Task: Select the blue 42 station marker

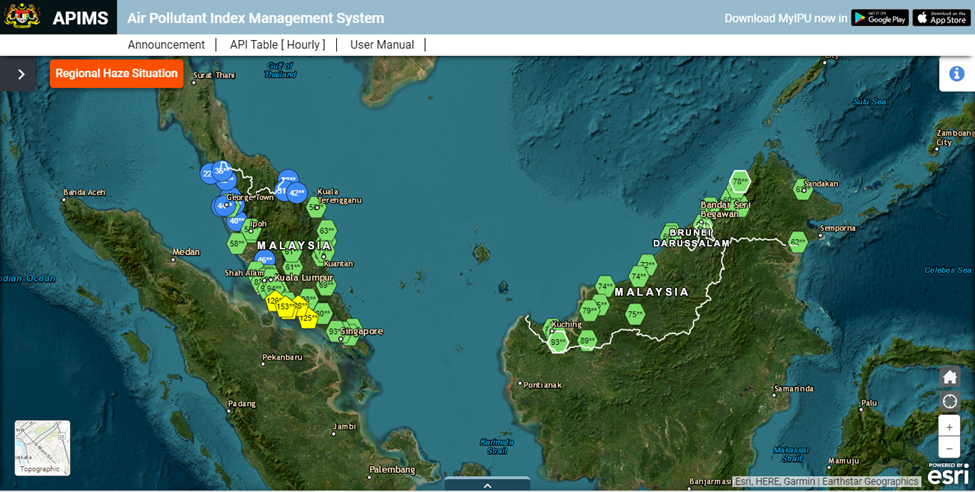Action: point(297,193)
